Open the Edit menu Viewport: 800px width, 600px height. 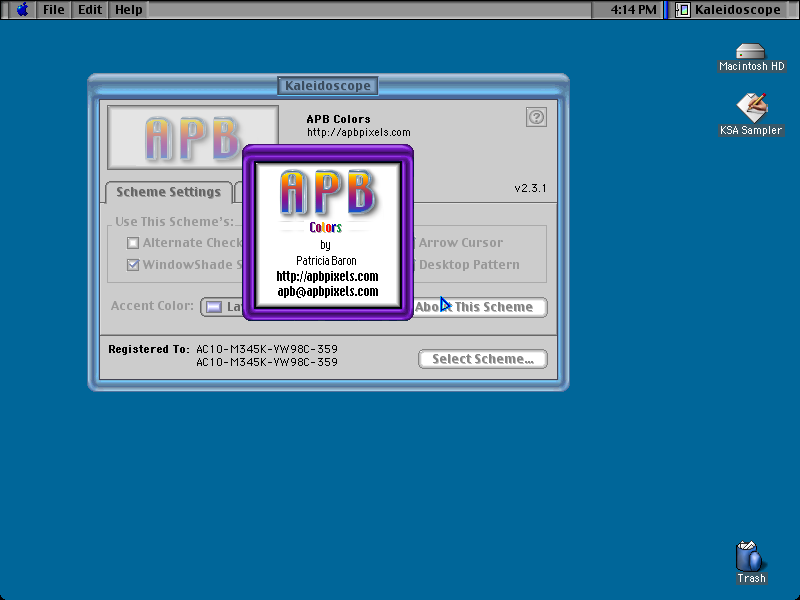(90, 10)
